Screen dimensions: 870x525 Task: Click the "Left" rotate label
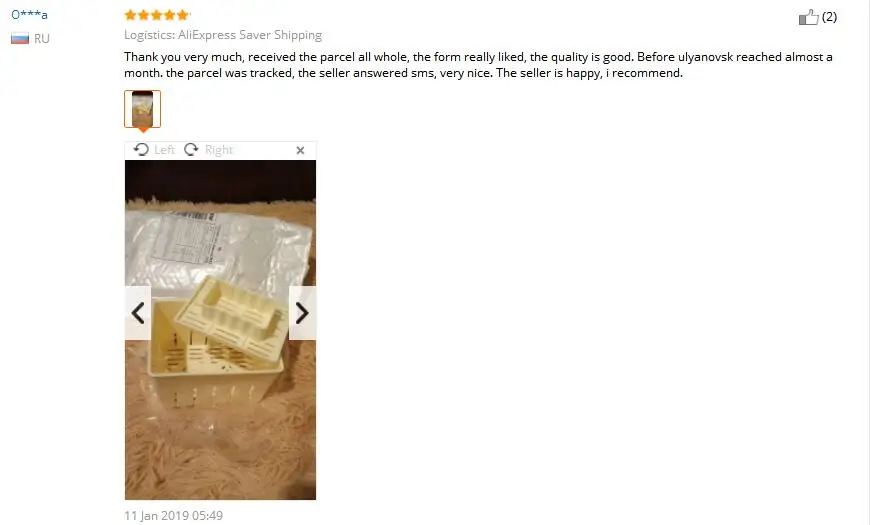pyautogui.click(x=164, y=150)
